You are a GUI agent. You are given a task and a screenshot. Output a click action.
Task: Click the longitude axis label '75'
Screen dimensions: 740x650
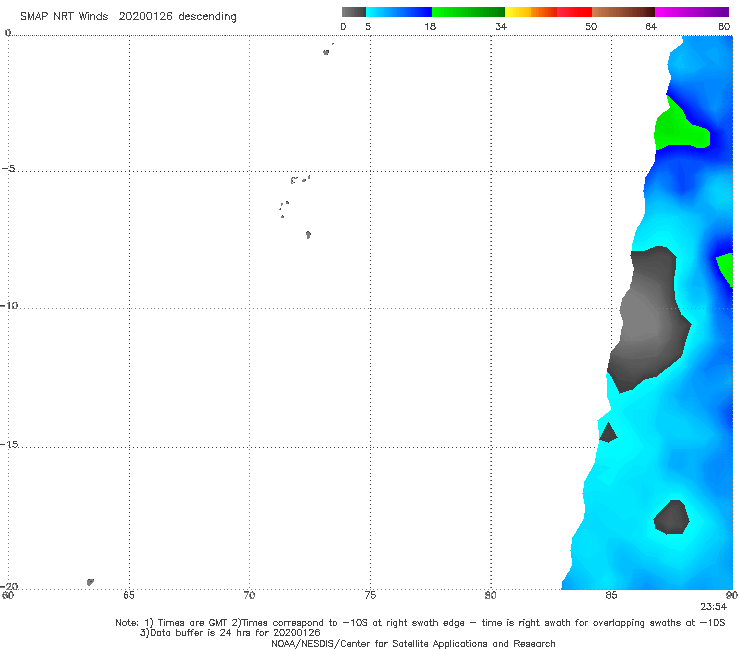pos(370,595)
